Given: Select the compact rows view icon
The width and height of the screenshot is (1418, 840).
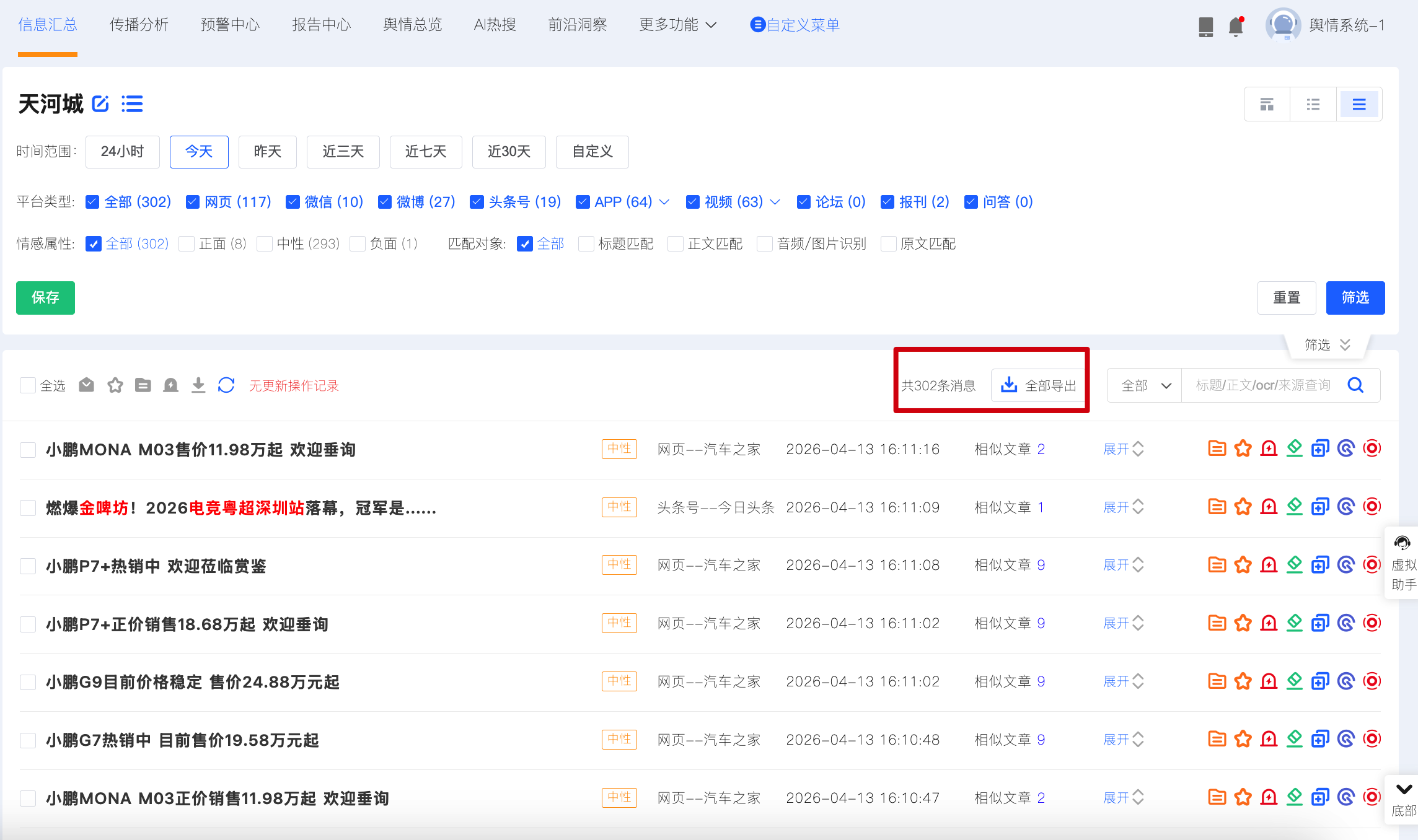Looking at the screenshot, I should tap(1359, 104).
